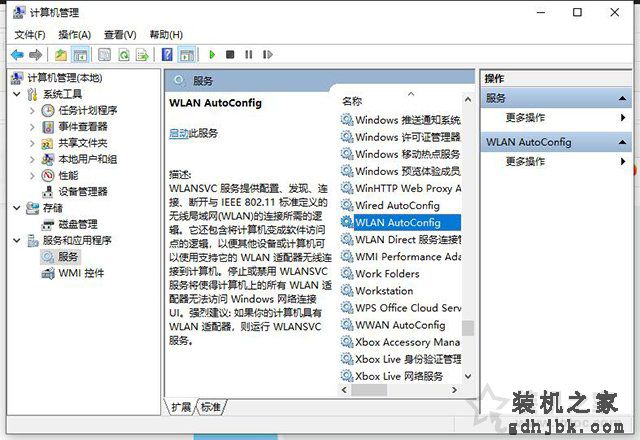Open the 帮助(H) menu
Image resolution: width=640 pixels, height=440 pixels.
point(166,35)
